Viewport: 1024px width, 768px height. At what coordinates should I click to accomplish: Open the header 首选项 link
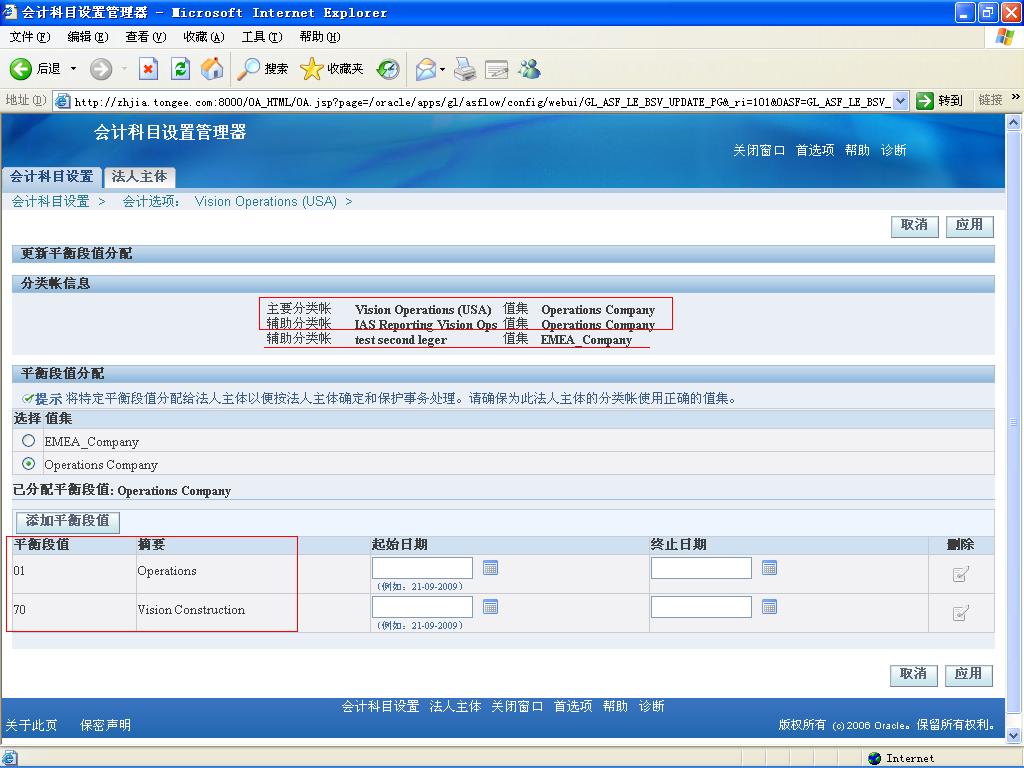point(814,150)
